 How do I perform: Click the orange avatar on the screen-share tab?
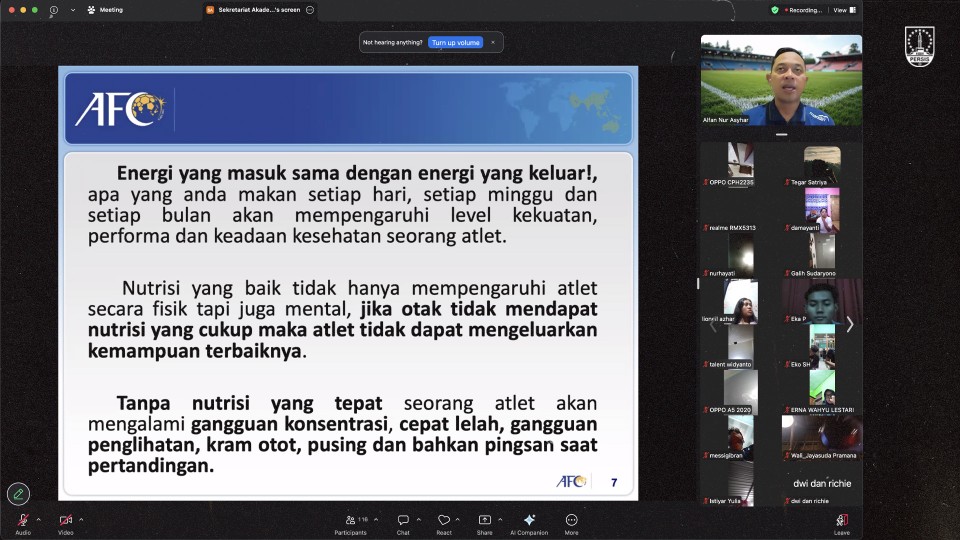click(210, 10)
